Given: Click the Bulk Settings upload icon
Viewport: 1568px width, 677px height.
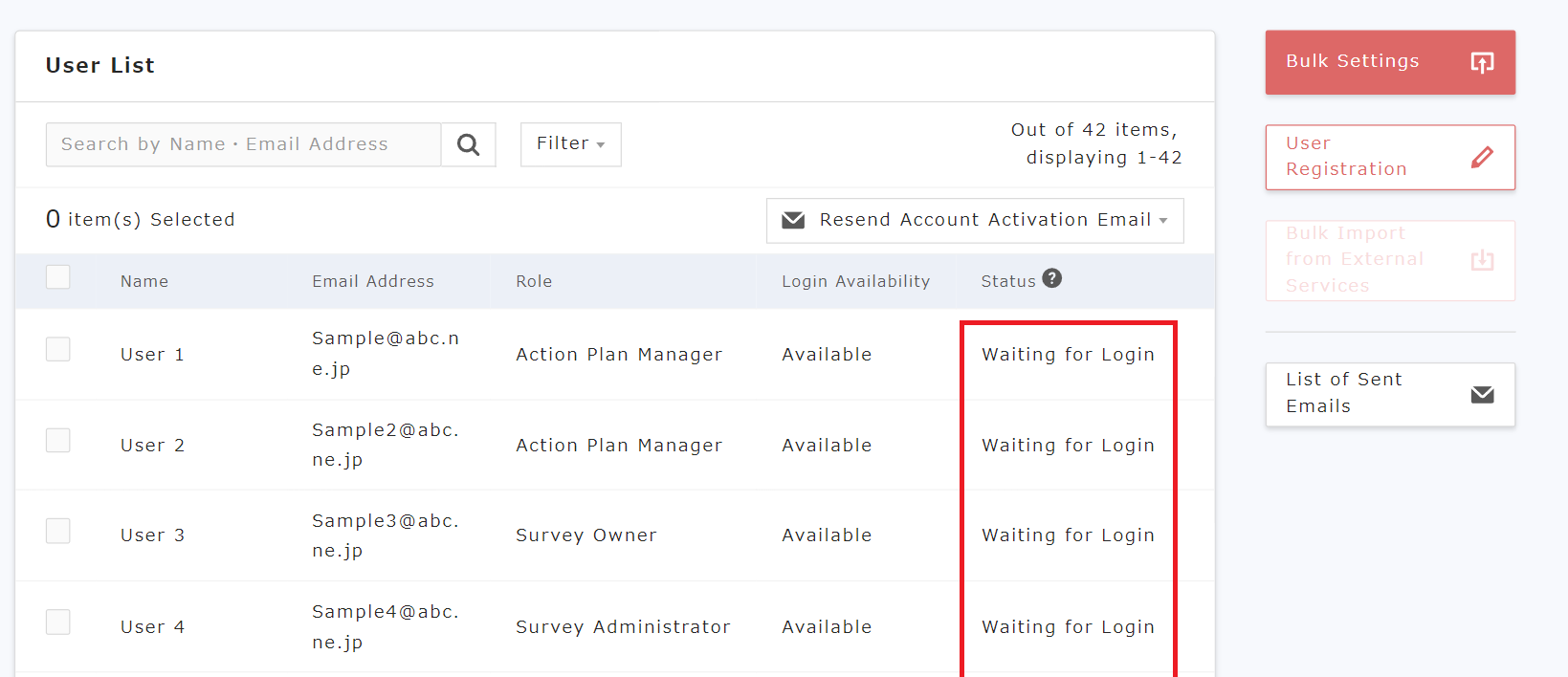Looking at the screenshot, I should coord(1482,62).
